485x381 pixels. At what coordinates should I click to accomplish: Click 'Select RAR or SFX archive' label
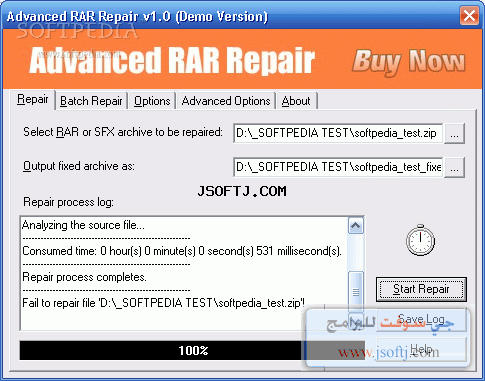[123, 132]
